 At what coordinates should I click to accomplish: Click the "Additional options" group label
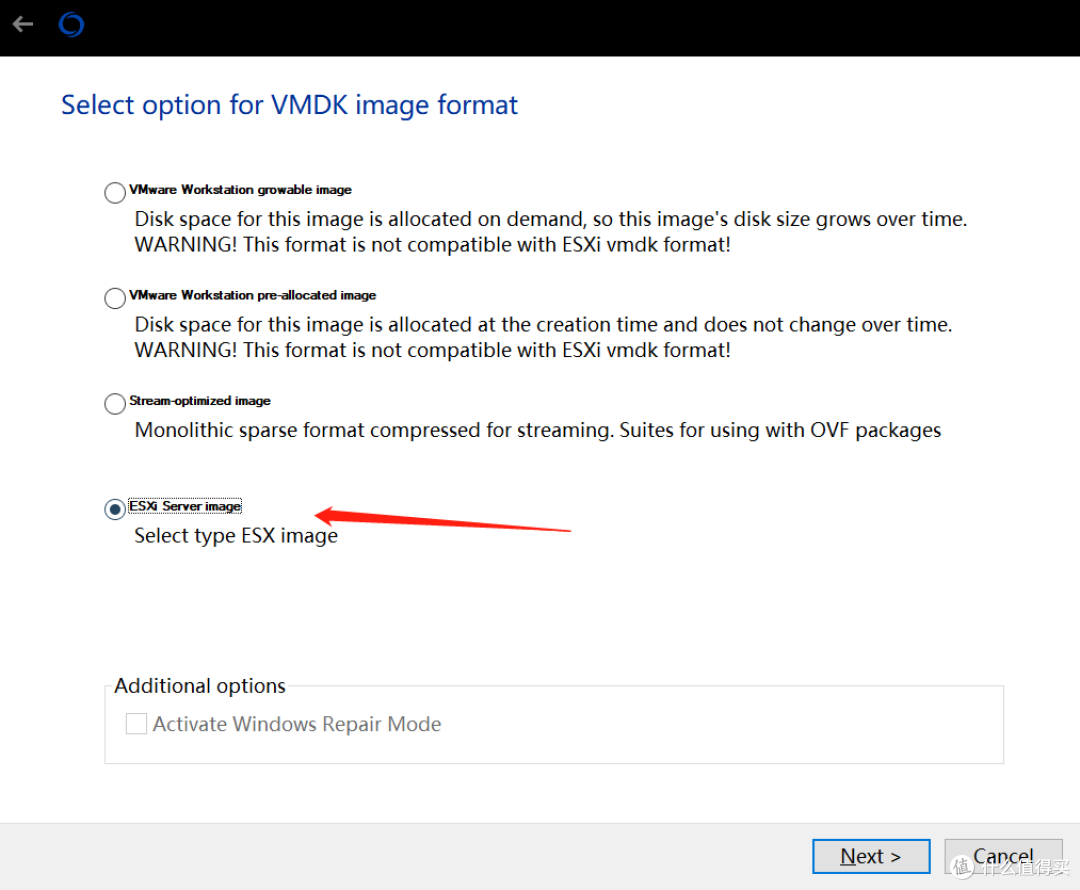tap(200, 686)
